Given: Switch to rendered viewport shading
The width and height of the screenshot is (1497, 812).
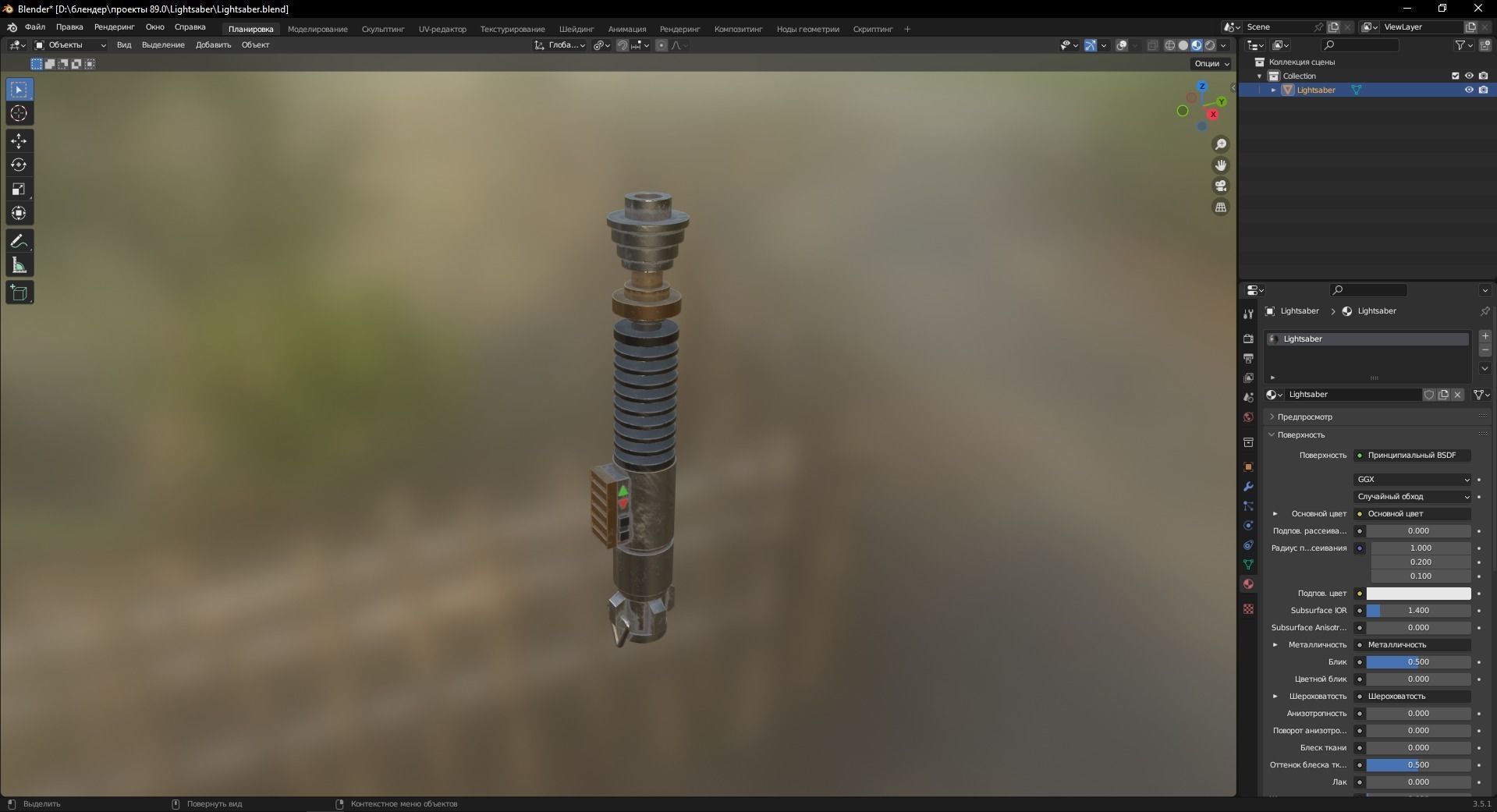Looking at the screenshot, I should (x=1209, y=45).
